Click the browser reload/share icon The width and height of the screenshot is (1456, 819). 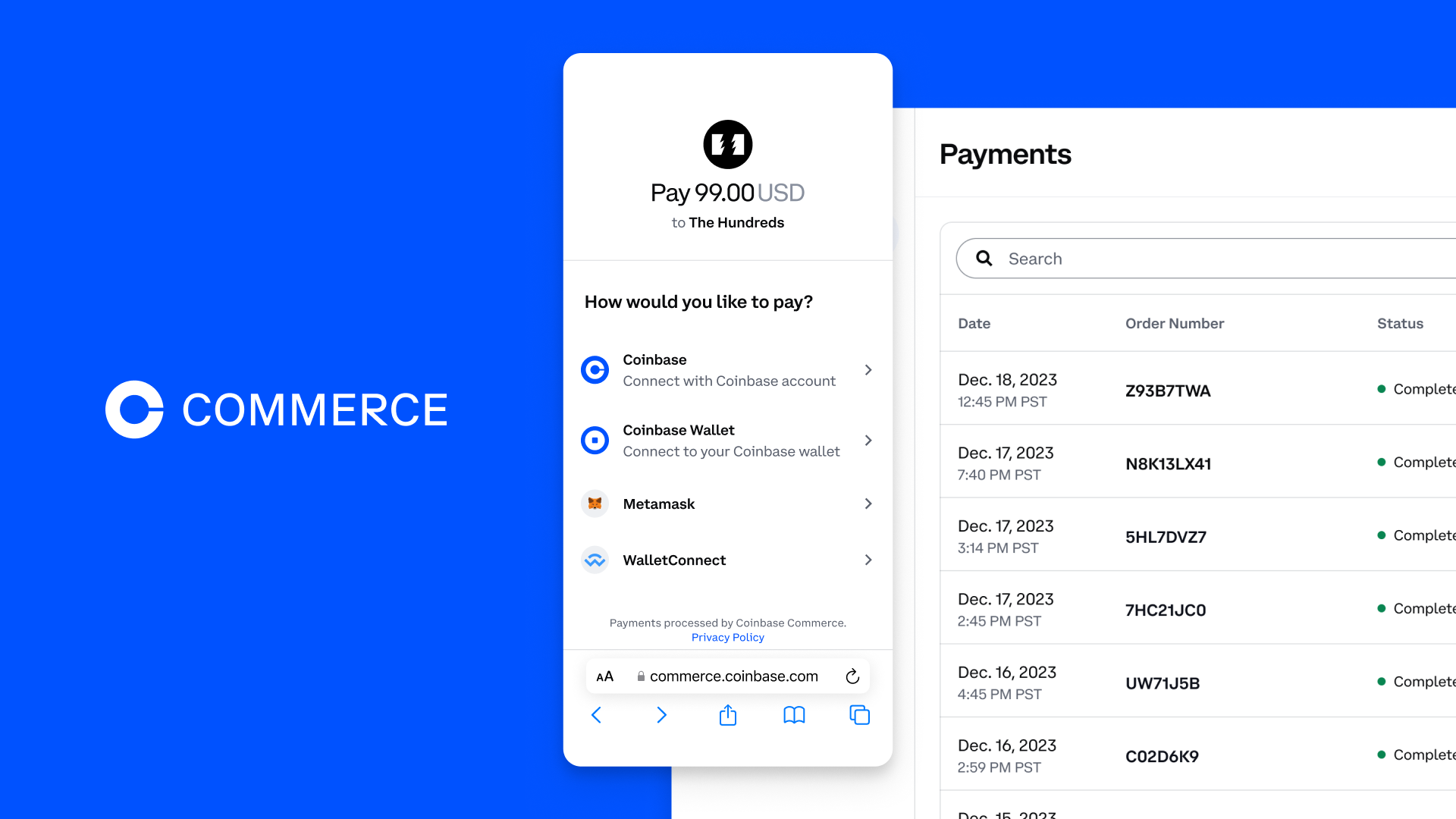click(852, 675)
